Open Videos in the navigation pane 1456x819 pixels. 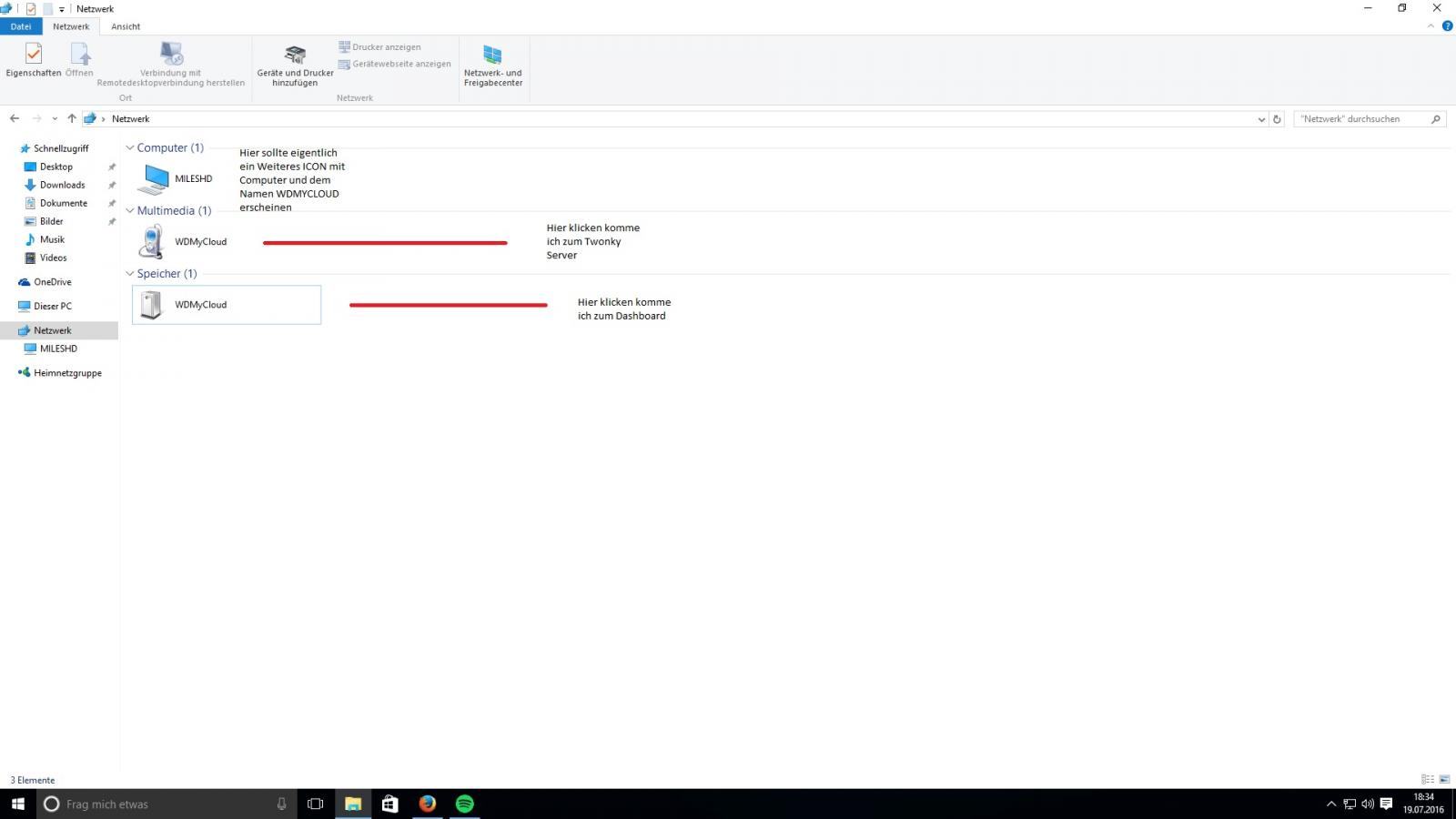point(53,258)
